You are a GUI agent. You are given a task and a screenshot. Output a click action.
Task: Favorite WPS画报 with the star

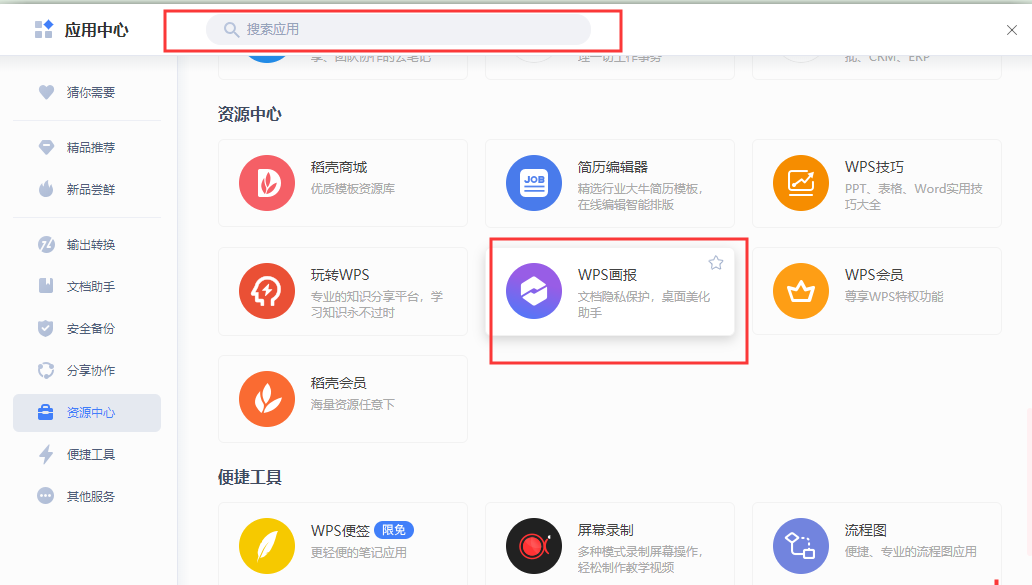tap(715, 263)
